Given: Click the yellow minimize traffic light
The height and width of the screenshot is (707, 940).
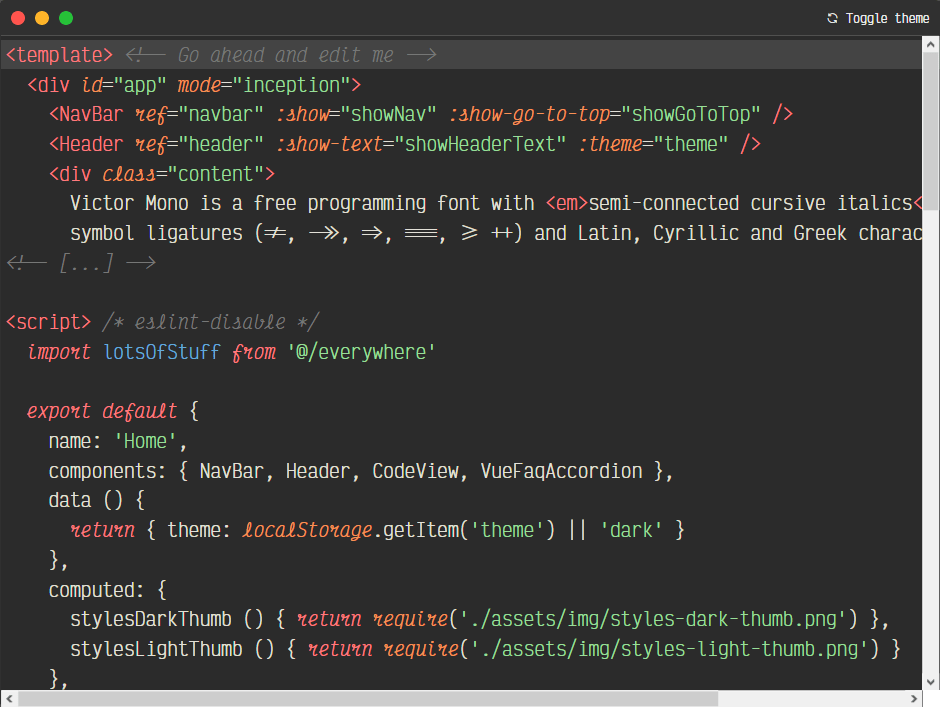Looking at the screenshot, I should tap(41, 17).
